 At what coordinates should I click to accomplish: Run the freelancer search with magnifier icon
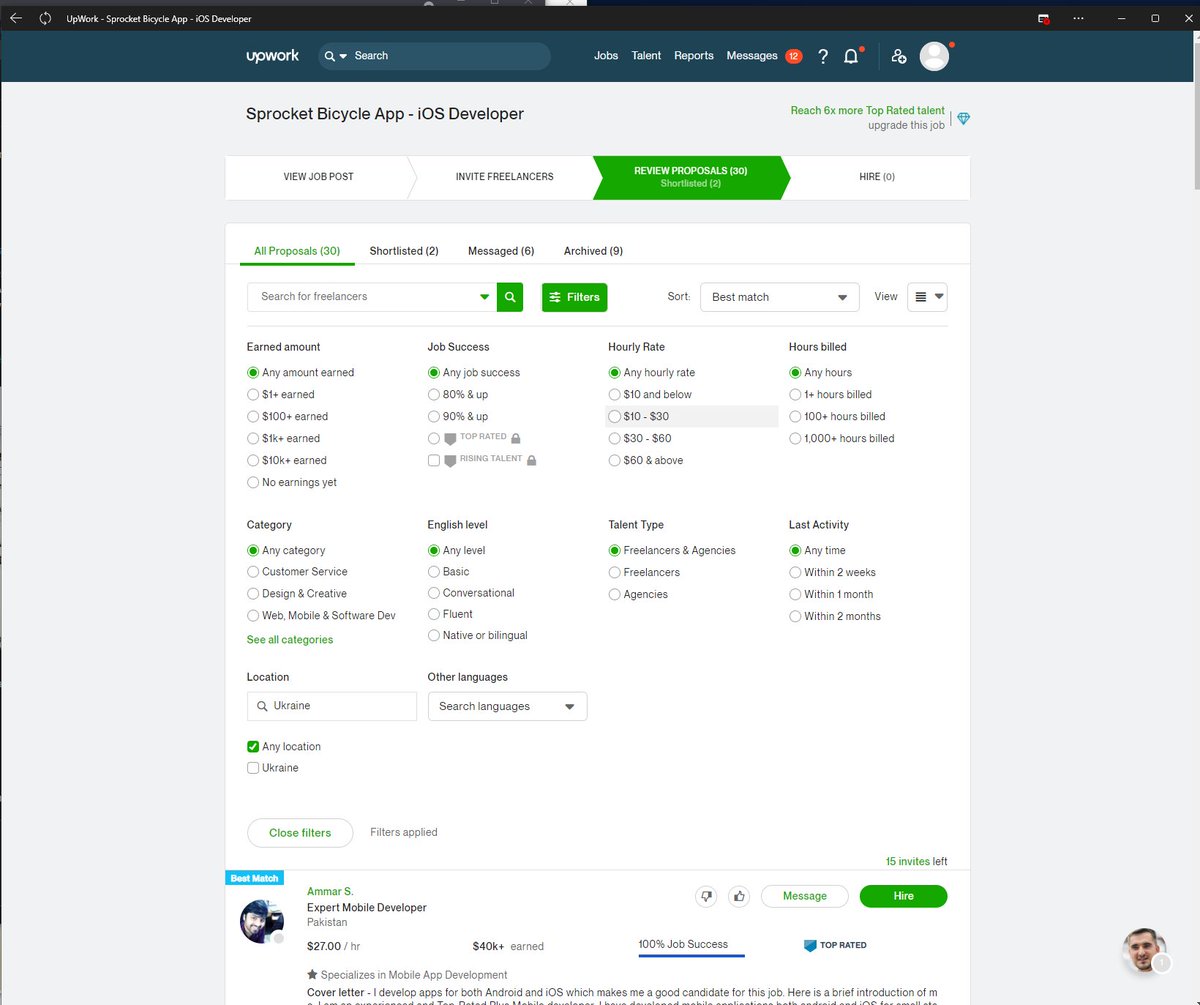(x=510, y=297)
